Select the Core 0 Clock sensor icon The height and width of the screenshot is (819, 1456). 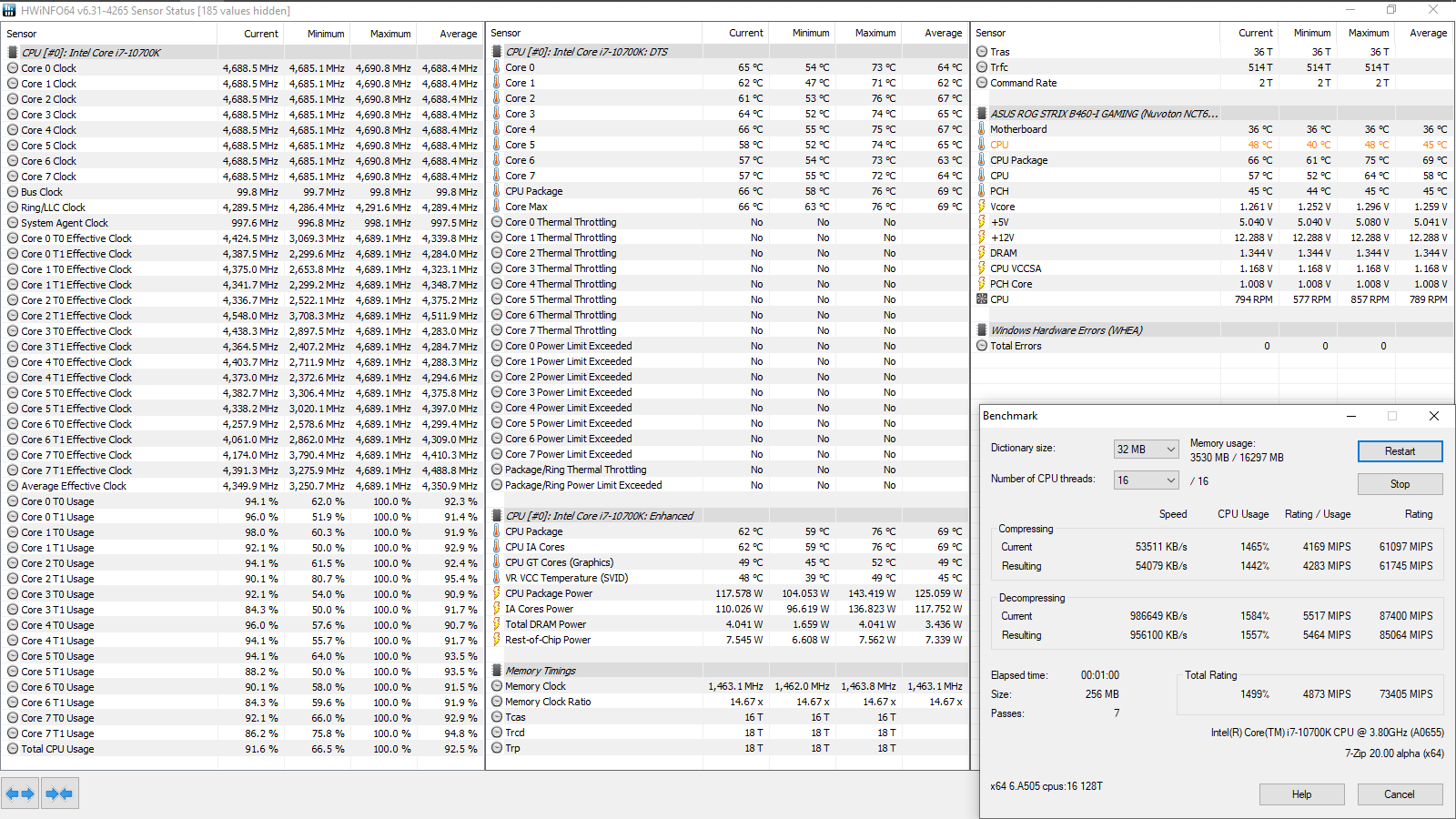point(13,68)
